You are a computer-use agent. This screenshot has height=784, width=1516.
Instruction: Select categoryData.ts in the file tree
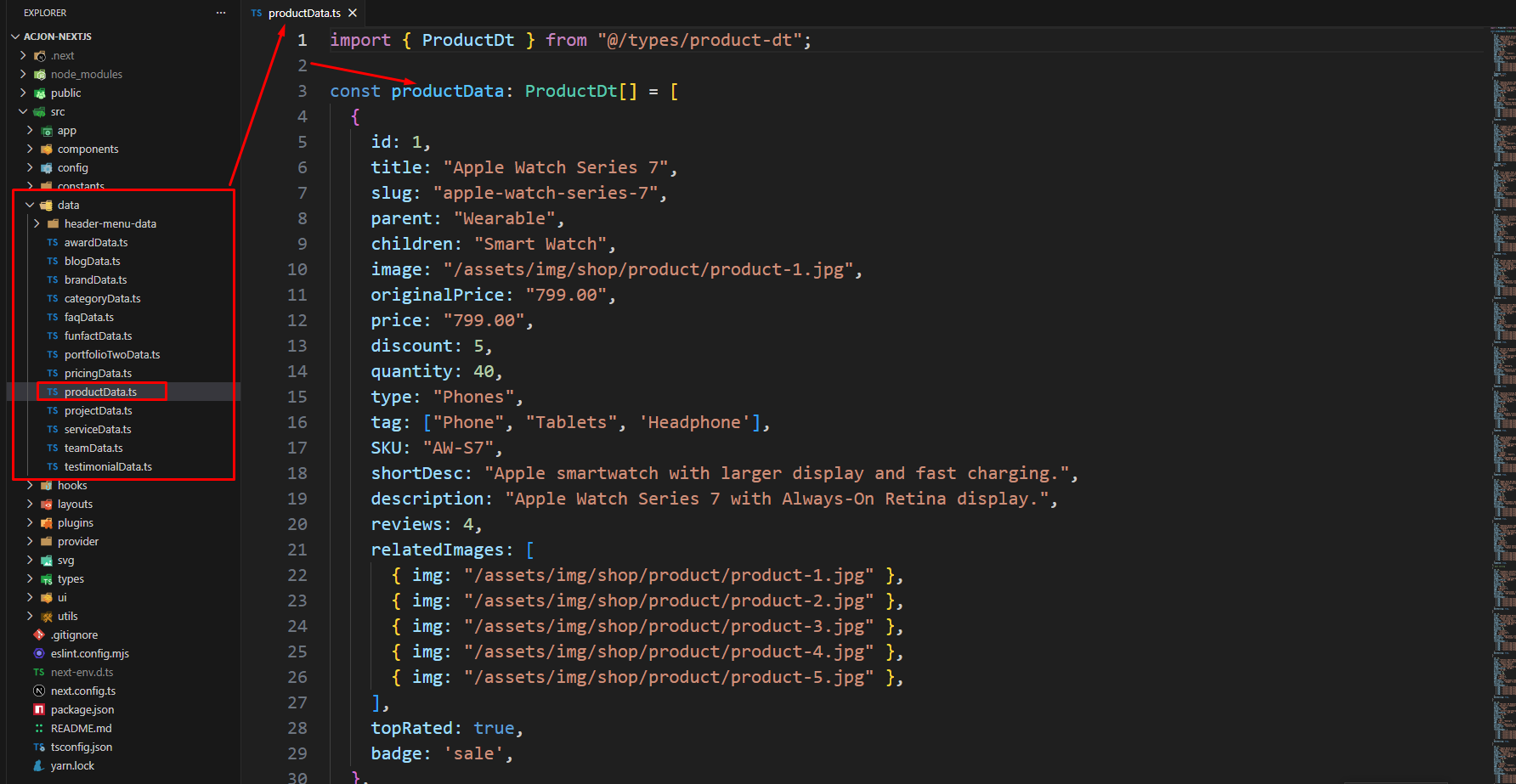pyautogui.click(x=102, y=298)
